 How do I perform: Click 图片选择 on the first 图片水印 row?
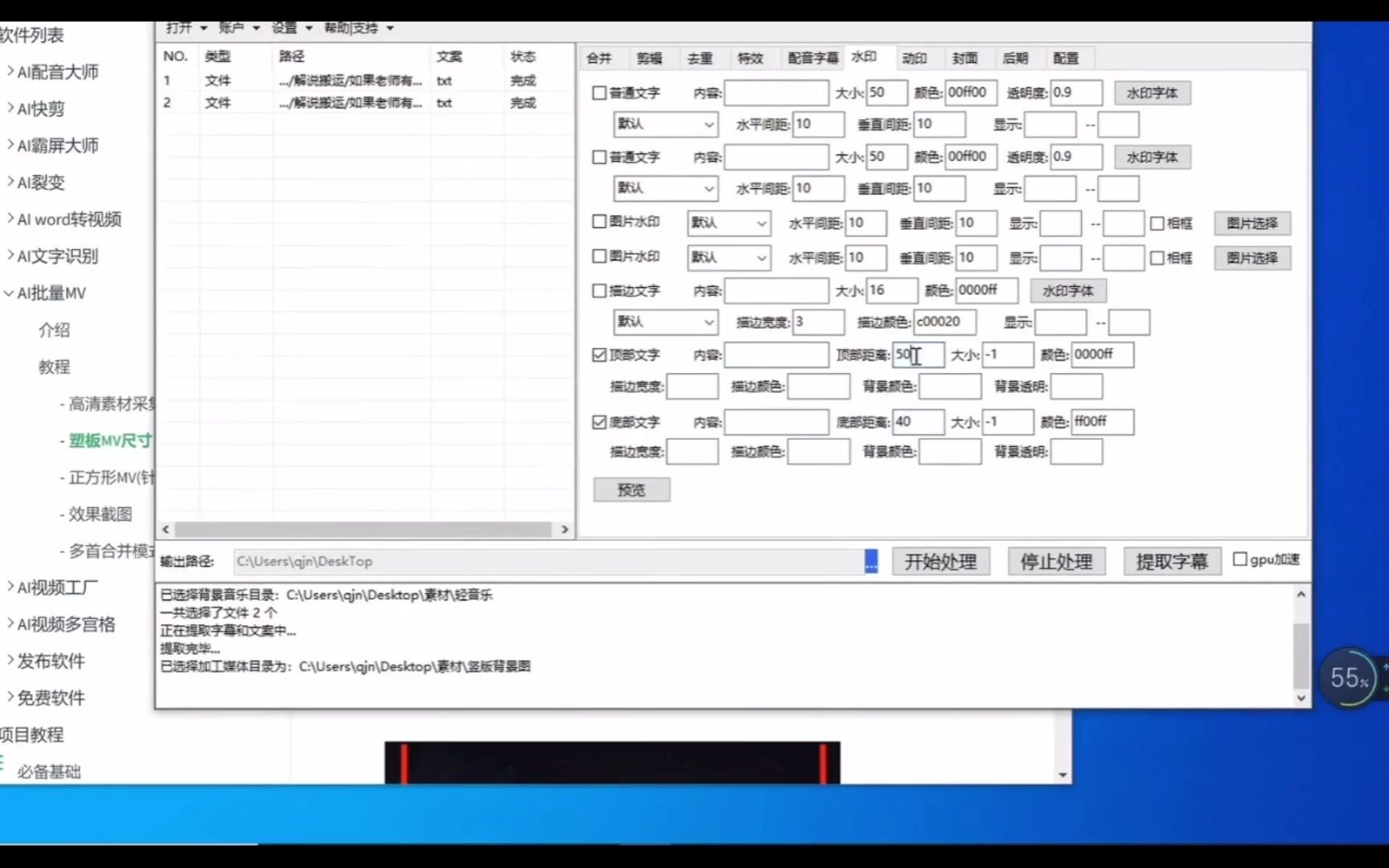click(1252, 223)
